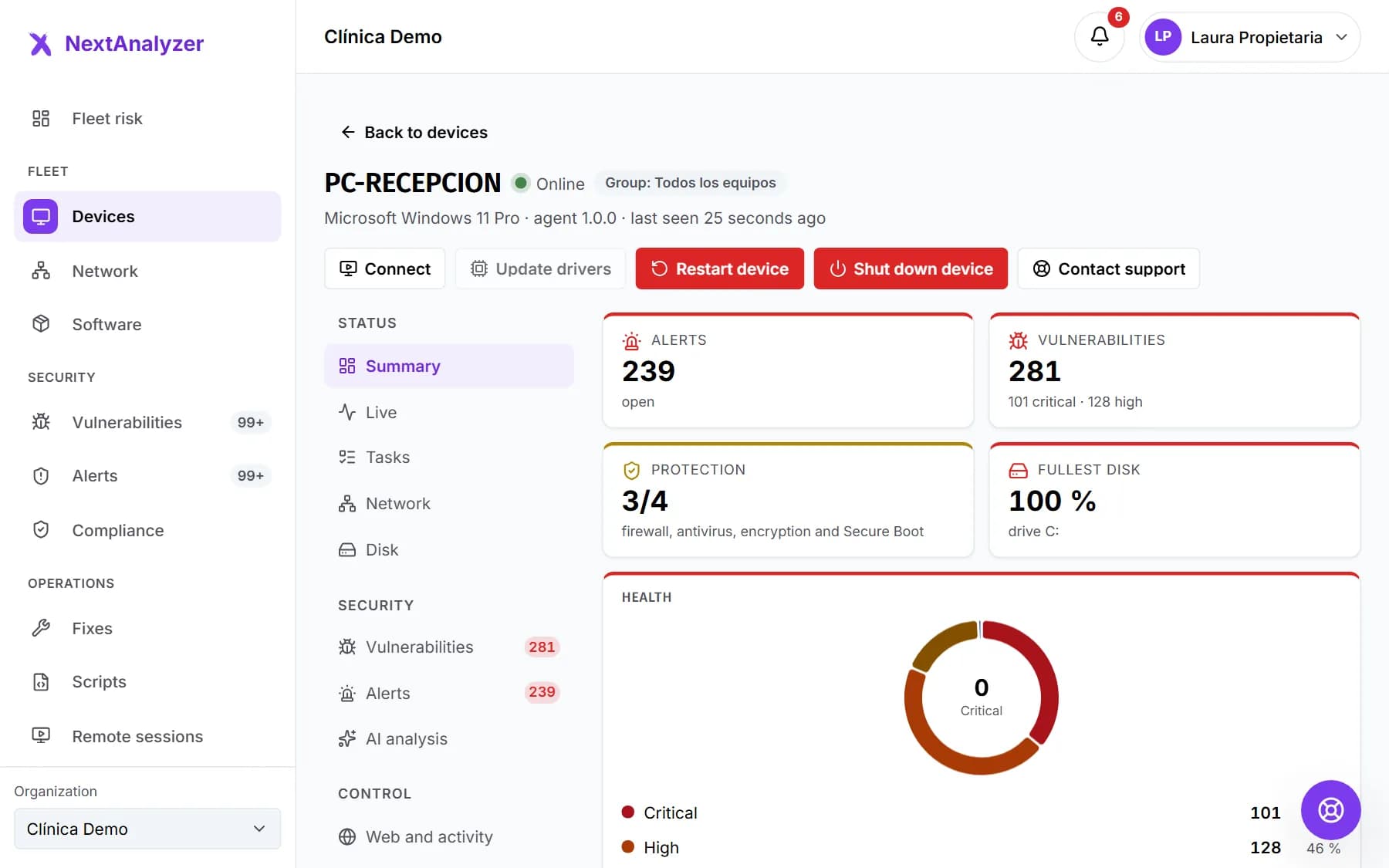Open Web and activity under Control
Screen dimensions: 1389x868
(448, 836)
